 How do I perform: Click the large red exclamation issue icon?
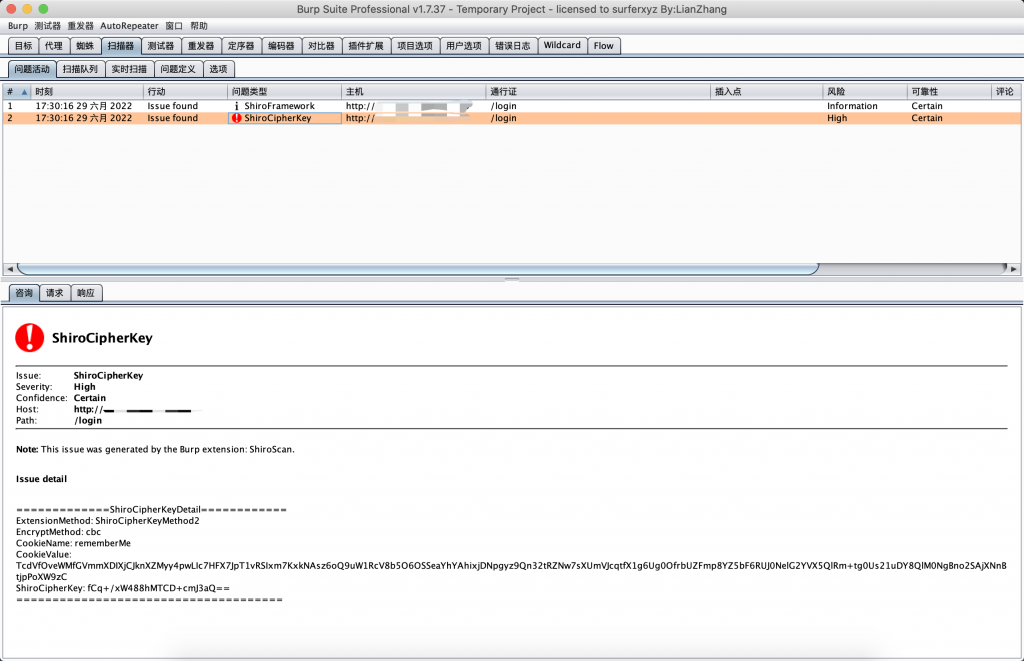[29, 338]
